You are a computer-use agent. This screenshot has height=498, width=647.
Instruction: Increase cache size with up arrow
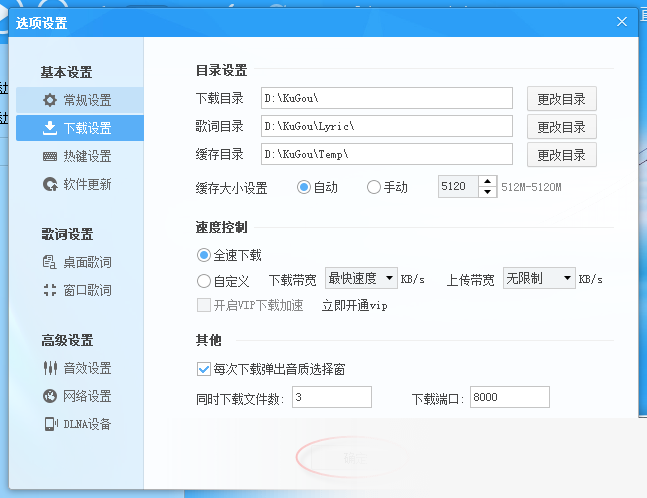tap(487, 182)
